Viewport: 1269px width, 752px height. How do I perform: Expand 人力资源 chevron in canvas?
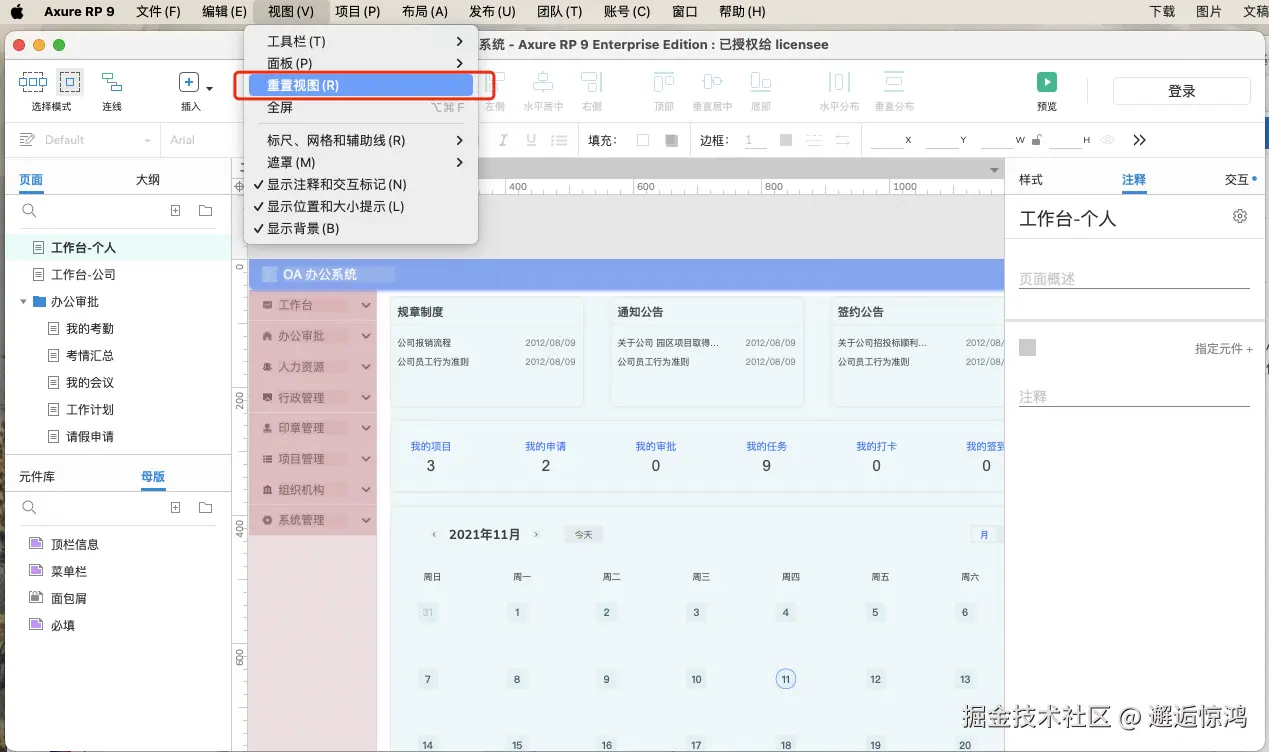[x=366, y=367]
